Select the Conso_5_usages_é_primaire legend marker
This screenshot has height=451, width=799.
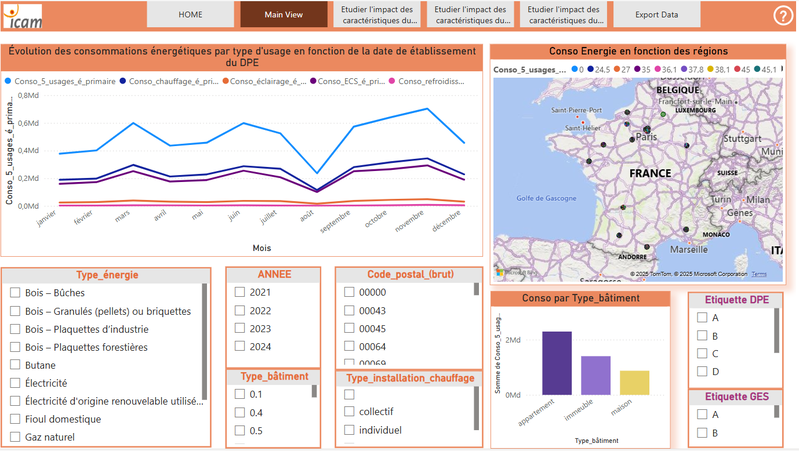8,81
